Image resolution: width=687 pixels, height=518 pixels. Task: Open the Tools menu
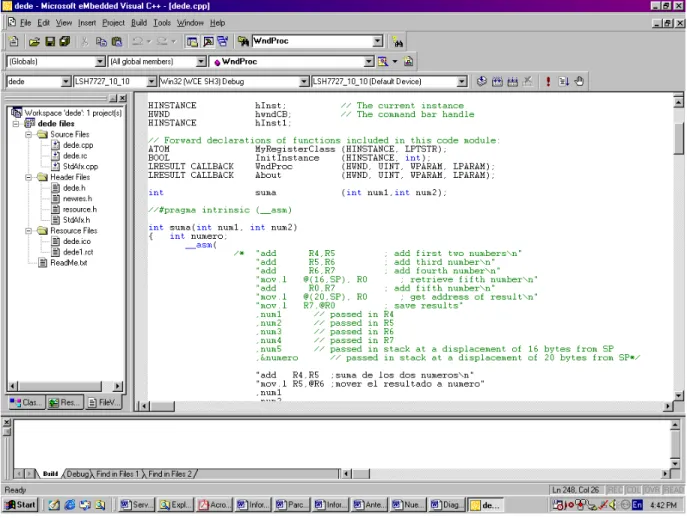[162, 23]
